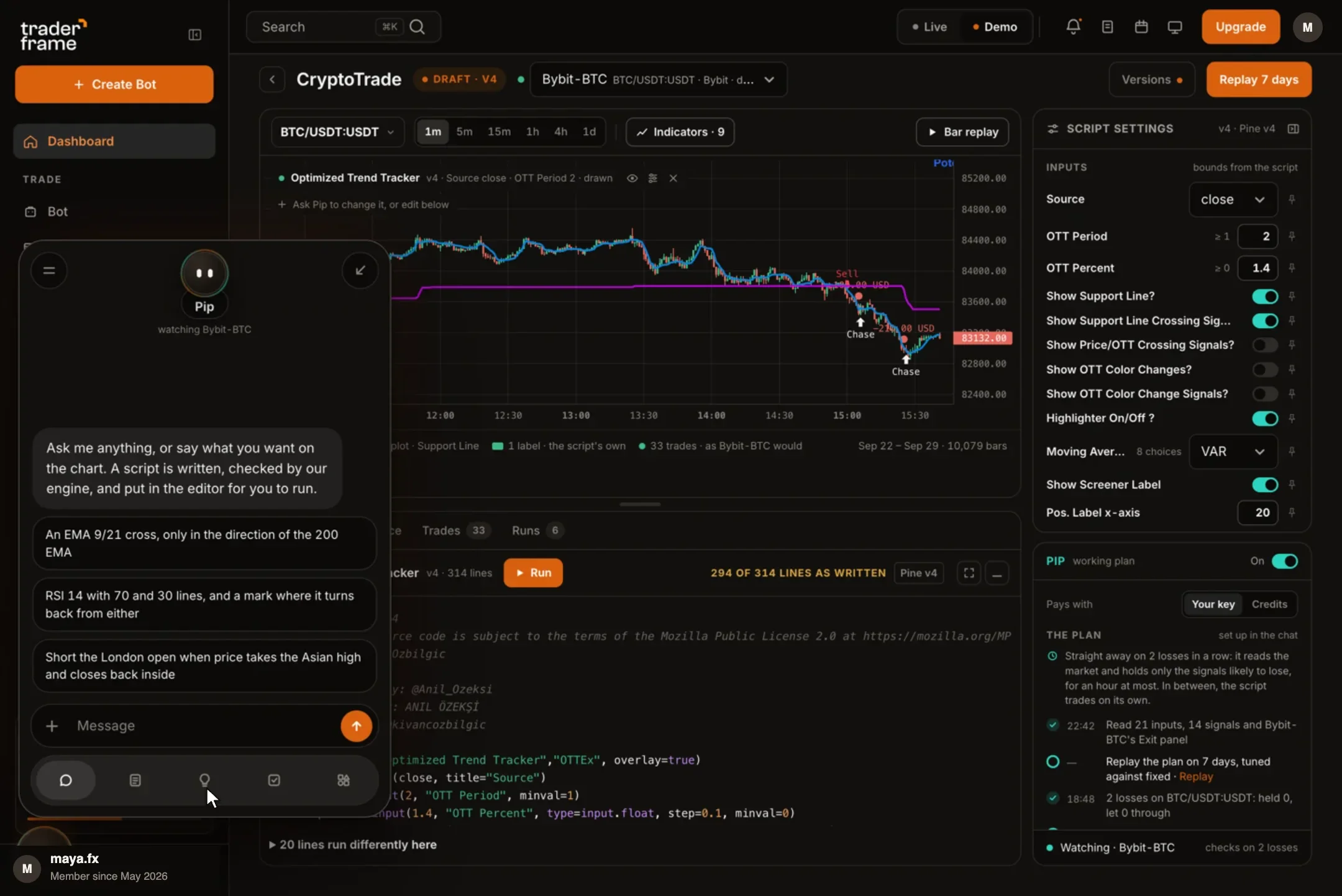The image size is (1342, 896).
Task: Open the Pip checklist tab icon
Action: (x=274, y=780)
